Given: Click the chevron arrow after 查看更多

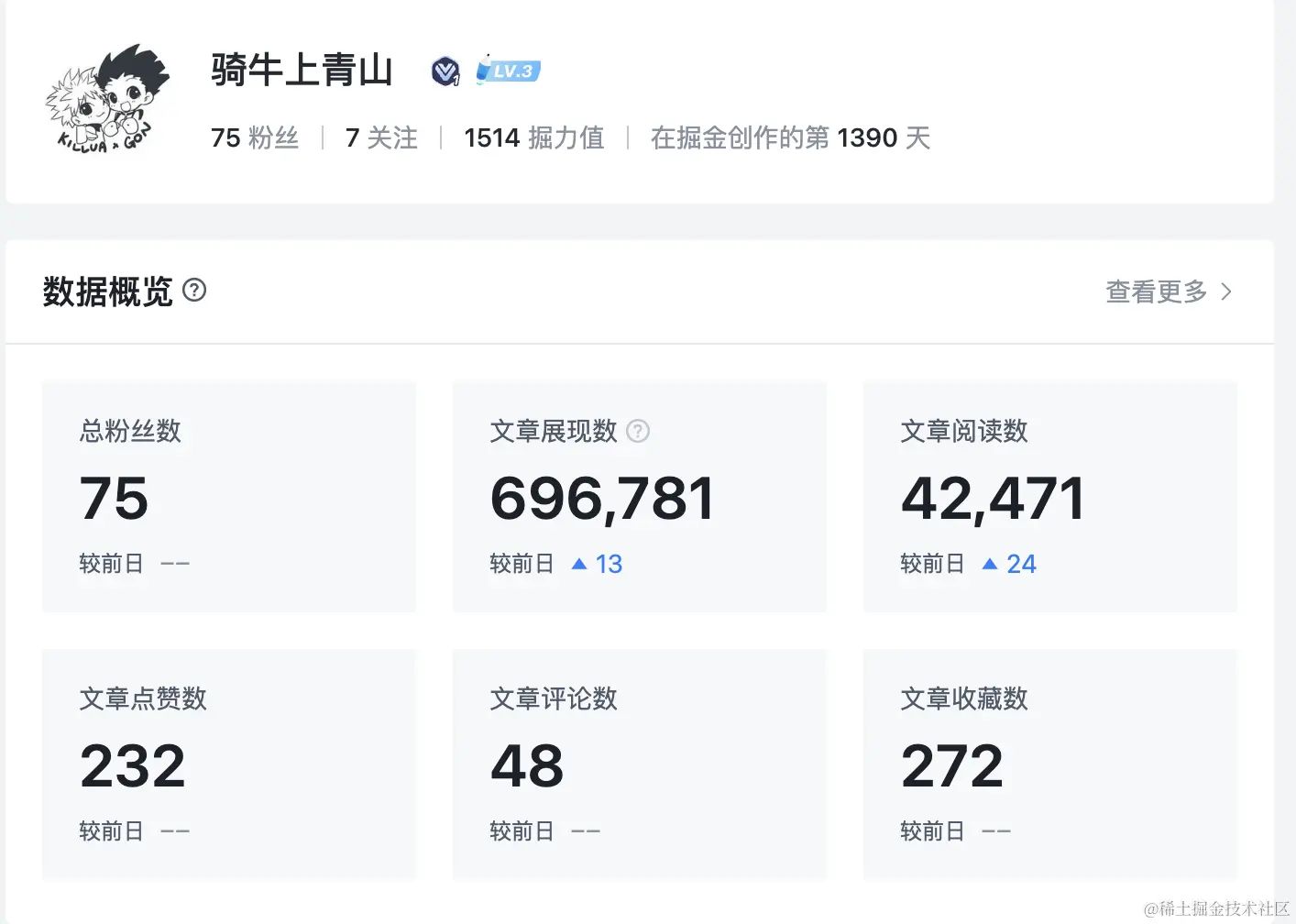Looking at the screenshot, I should (1226, 291).
